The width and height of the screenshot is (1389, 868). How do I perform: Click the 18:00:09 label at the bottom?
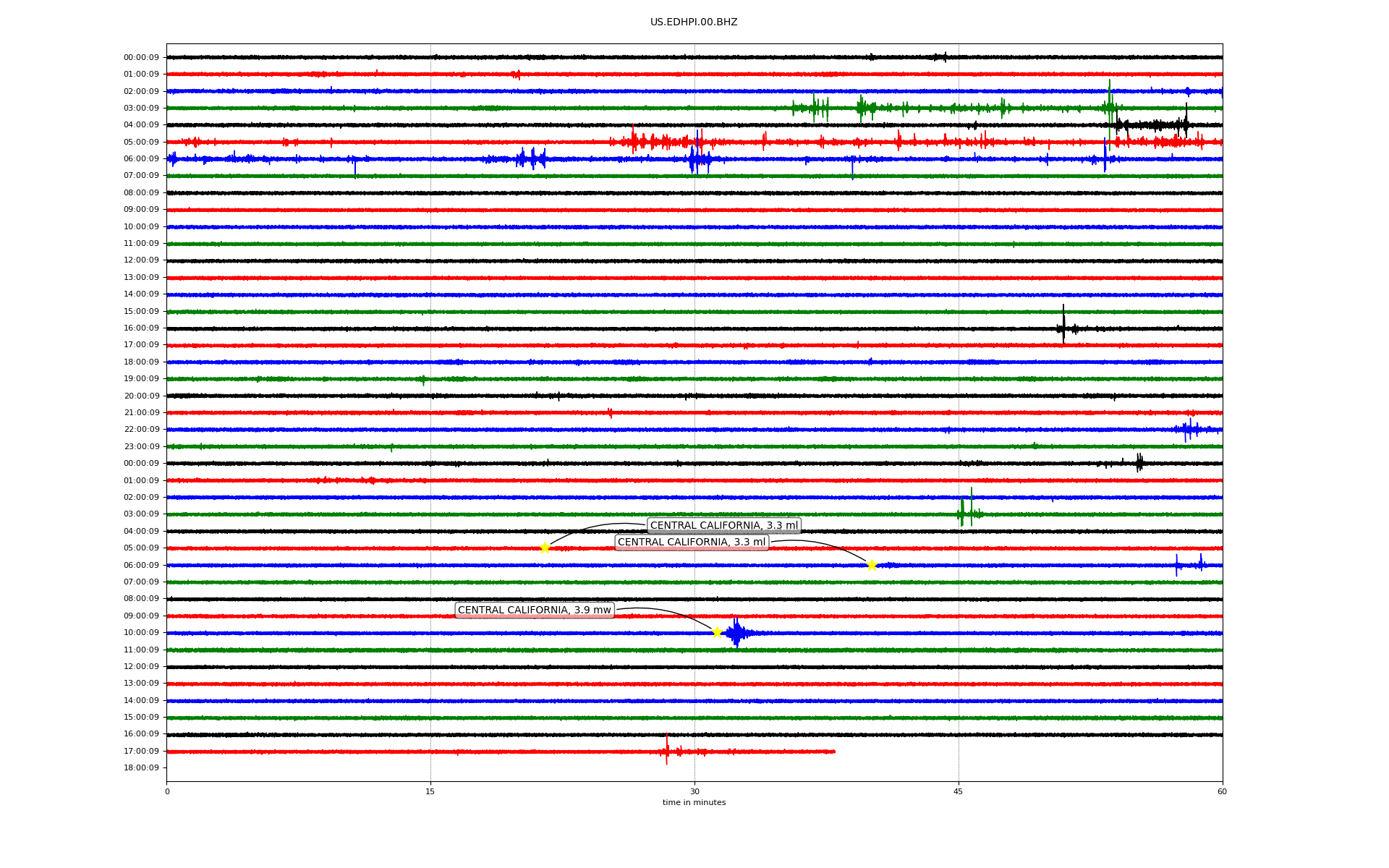(x=141, y=767)
